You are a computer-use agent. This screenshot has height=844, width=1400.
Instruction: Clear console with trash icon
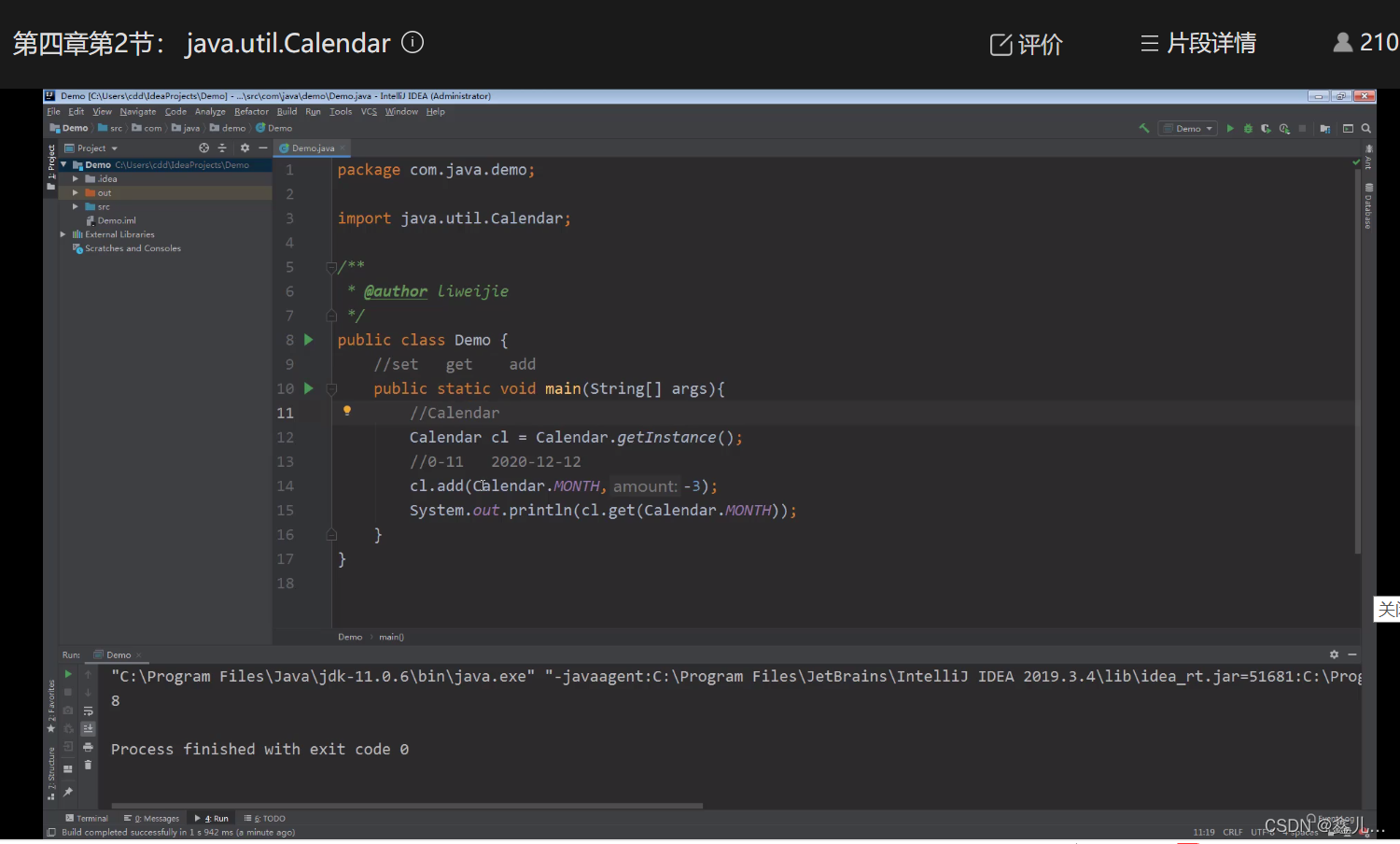click(x=88, y=765)
